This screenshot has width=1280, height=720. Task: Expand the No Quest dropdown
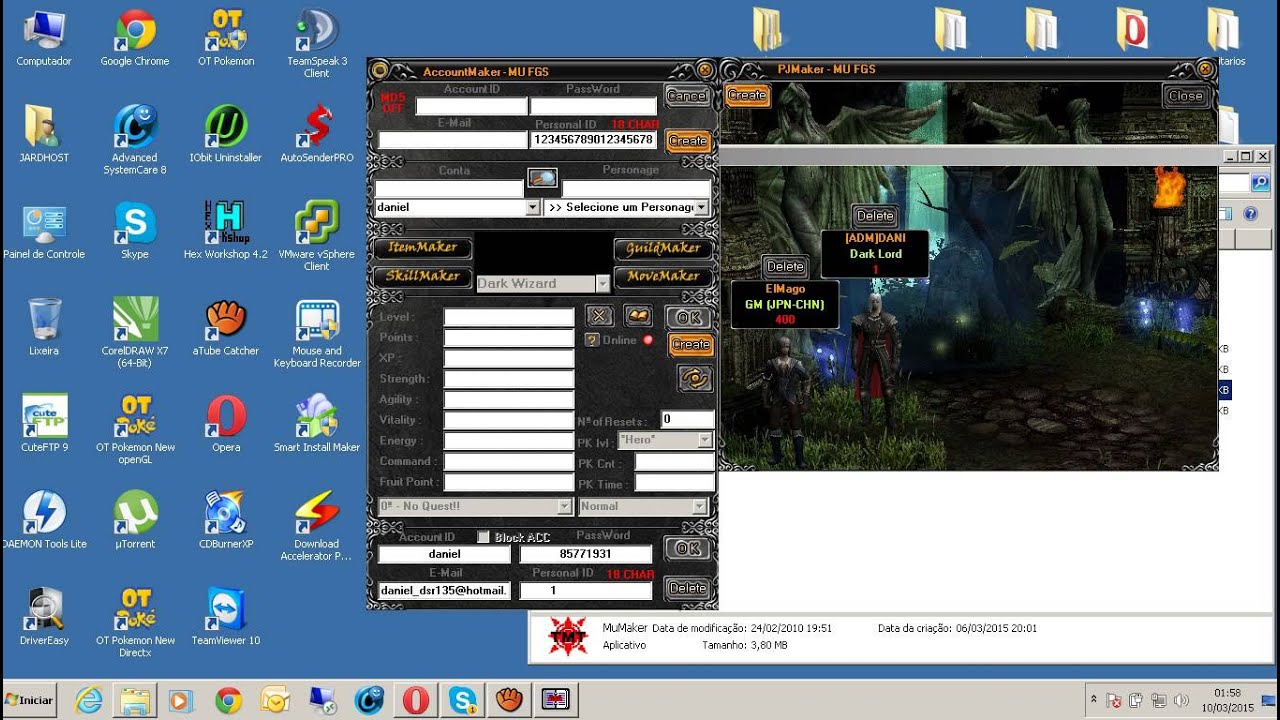565,506
